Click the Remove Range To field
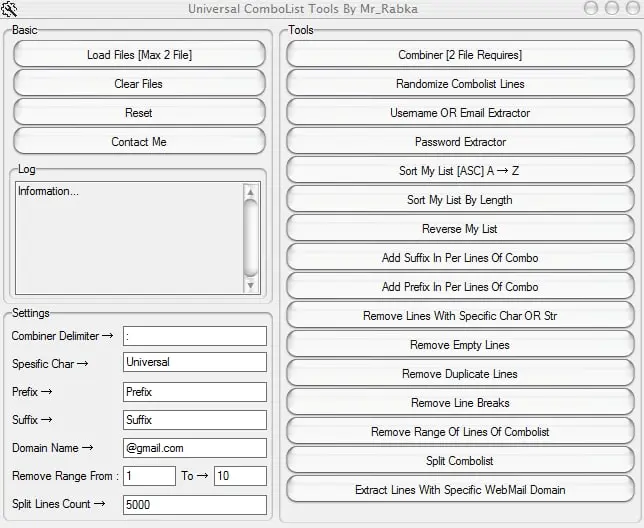 [240, 476]
